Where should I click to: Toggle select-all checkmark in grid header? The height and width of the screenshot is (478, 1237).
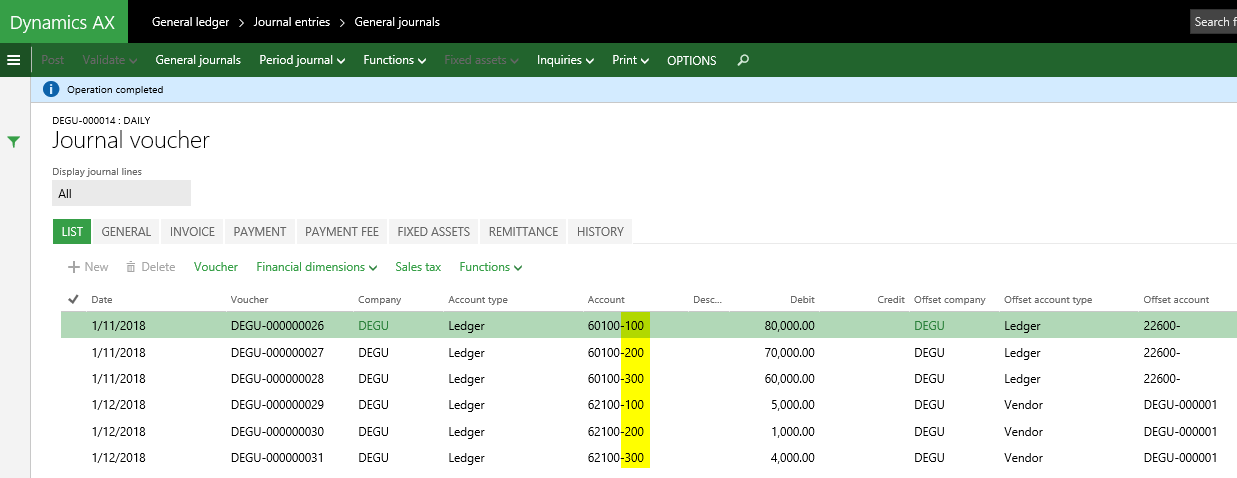73,299
